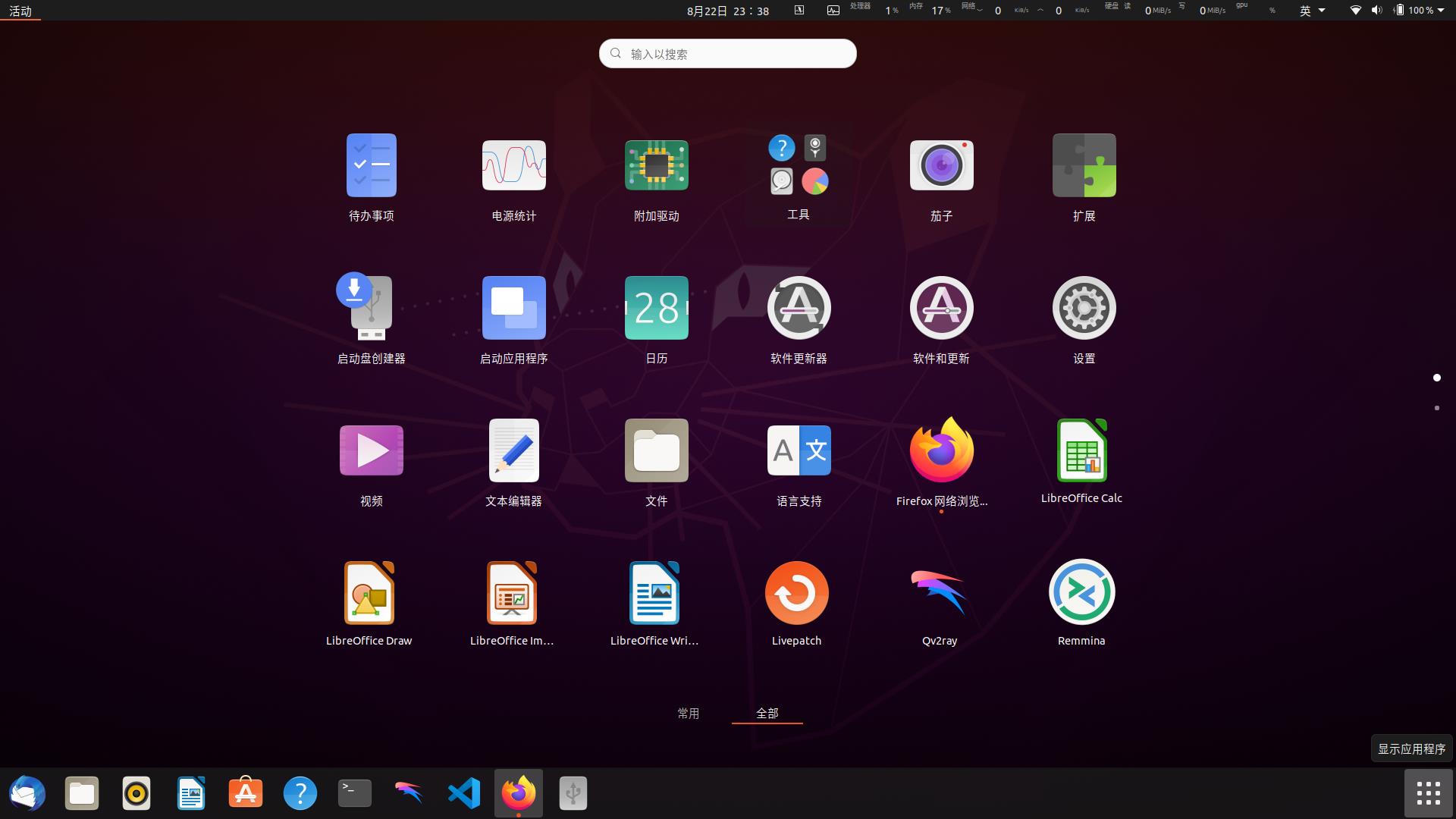Viewport: 1456px width, 819px height.
Task: Open clock menu 8月22日 23:38
Action: [728, 11]
